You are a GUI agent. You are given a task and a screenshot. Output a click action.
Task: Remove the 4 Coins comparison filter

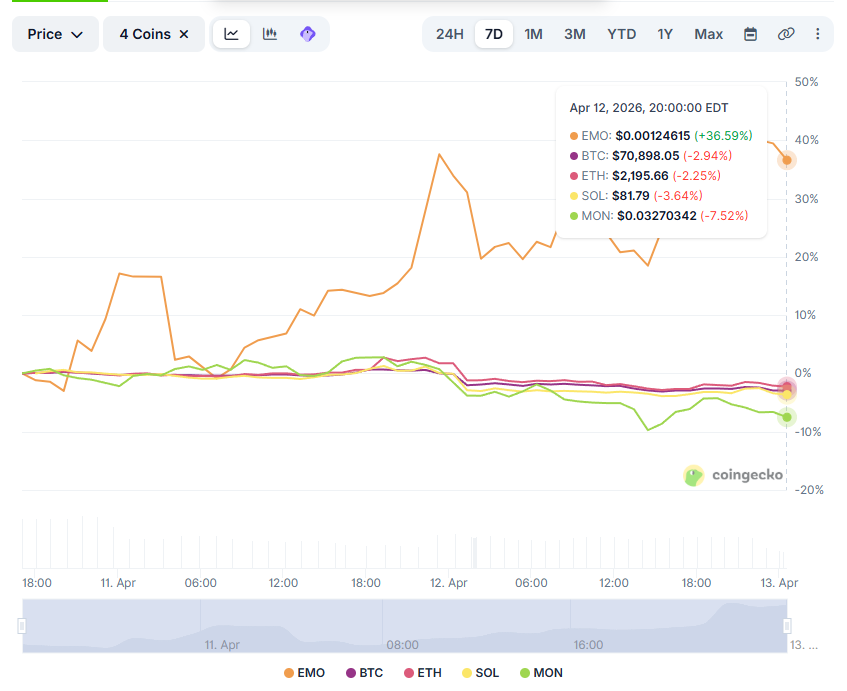(x=184, y=34)
